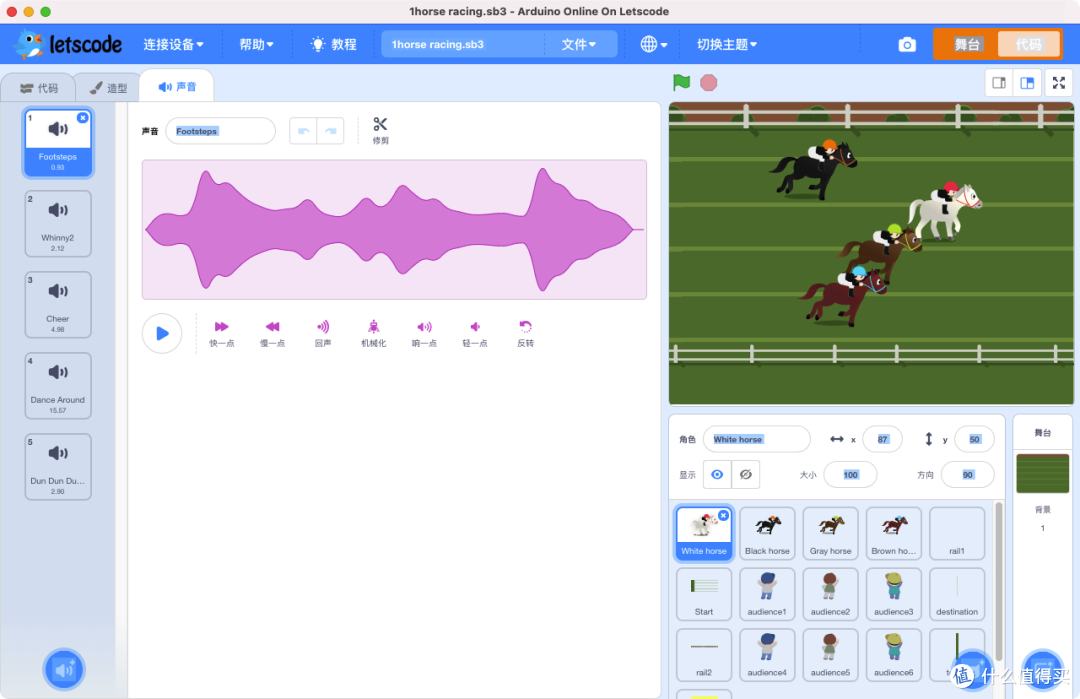The height and width of the screenshot is (699, 1080).
Task: Switch to large stage layout
Action: [1027, 83]
